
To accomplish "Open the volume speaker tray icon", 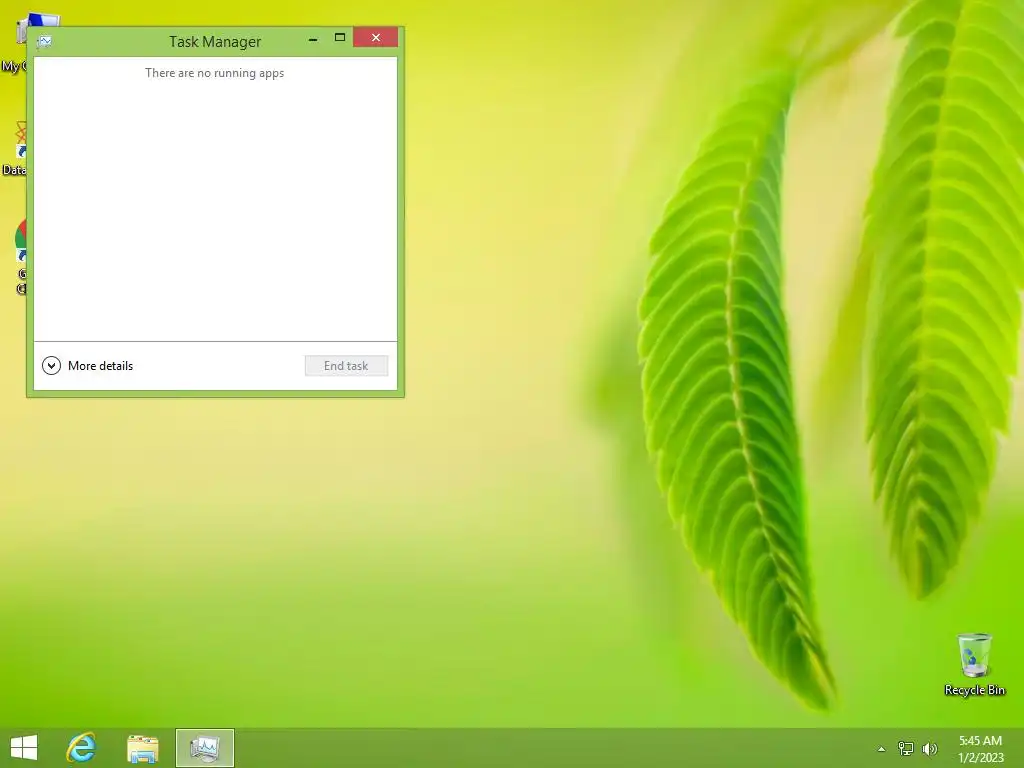I will pyautogui.click(x=929, y=748).
